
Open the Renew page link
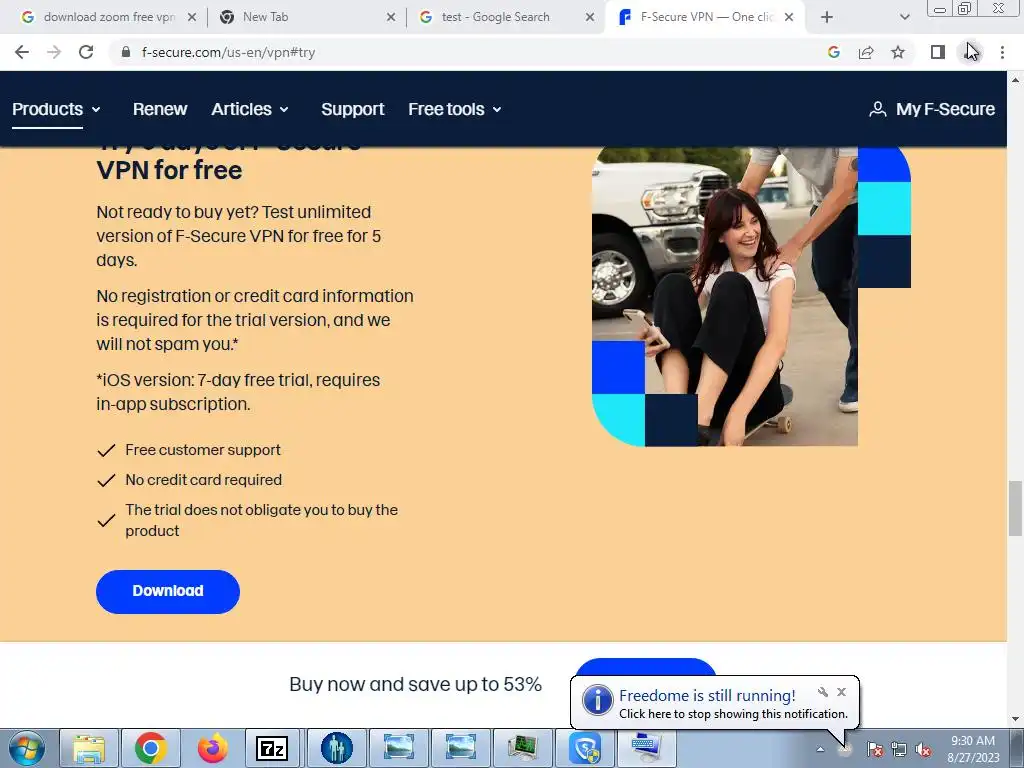pyautogui.click(x=160, y=109)
